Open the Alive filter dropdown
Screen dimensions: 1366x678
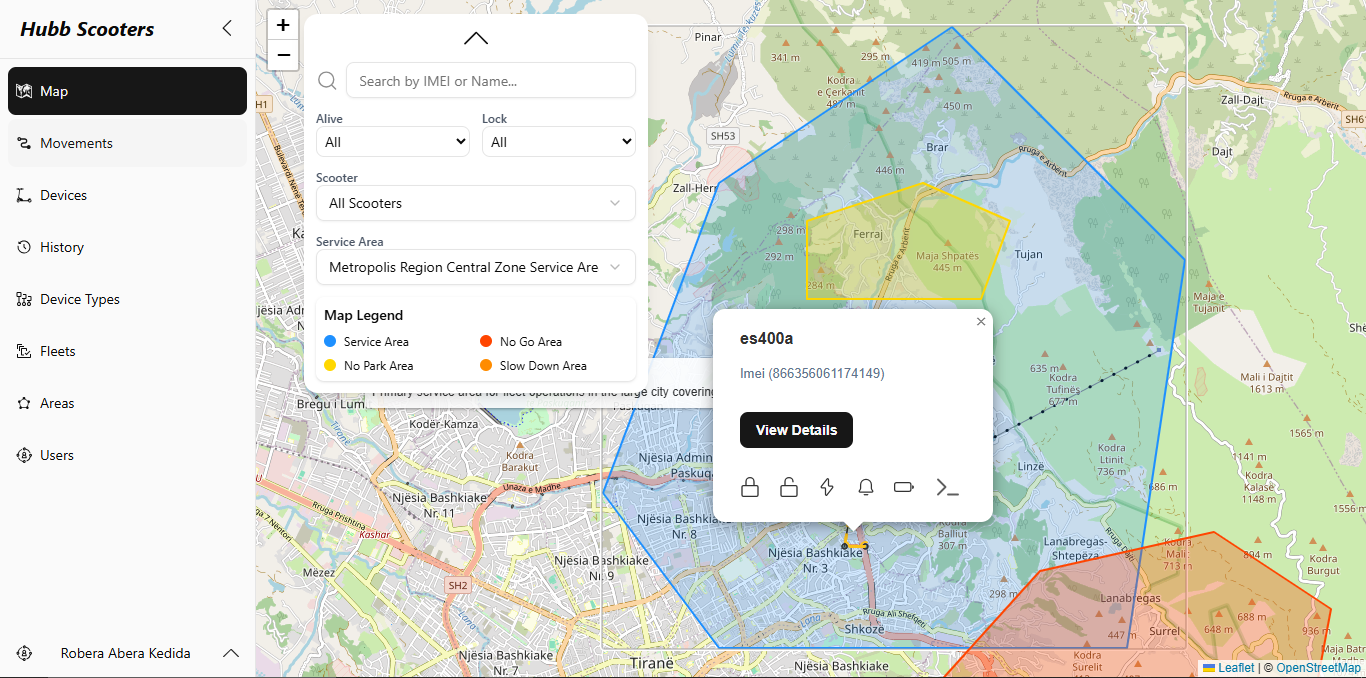click(x=392, y=141)
